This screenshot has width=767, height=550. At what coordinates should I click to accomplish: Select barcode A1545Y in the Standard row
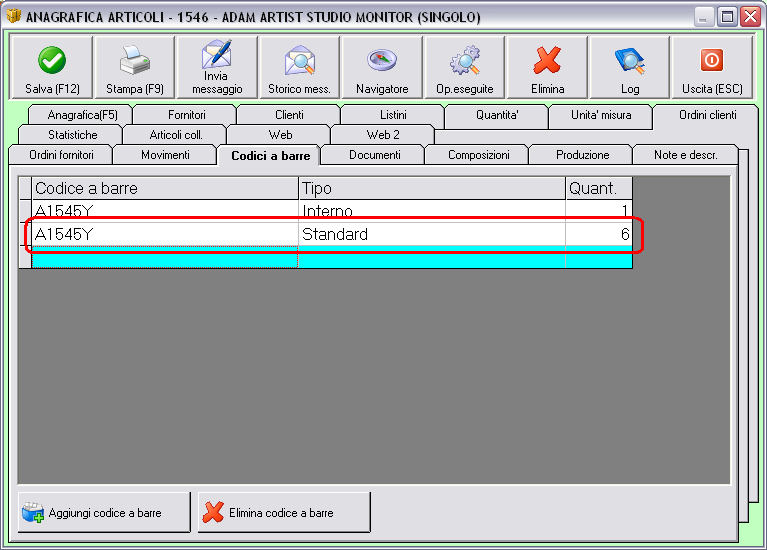click(x=165, y=234)
